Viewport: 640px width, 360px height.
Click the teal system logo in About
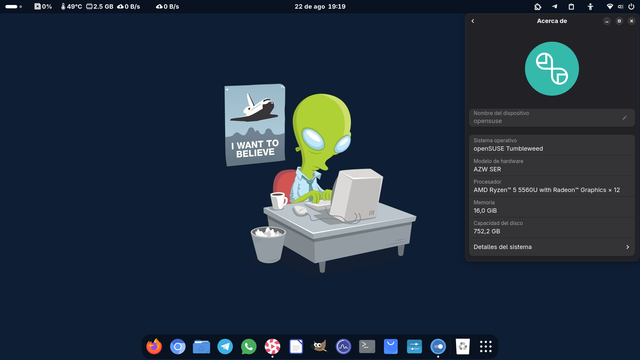coord(552,69)
